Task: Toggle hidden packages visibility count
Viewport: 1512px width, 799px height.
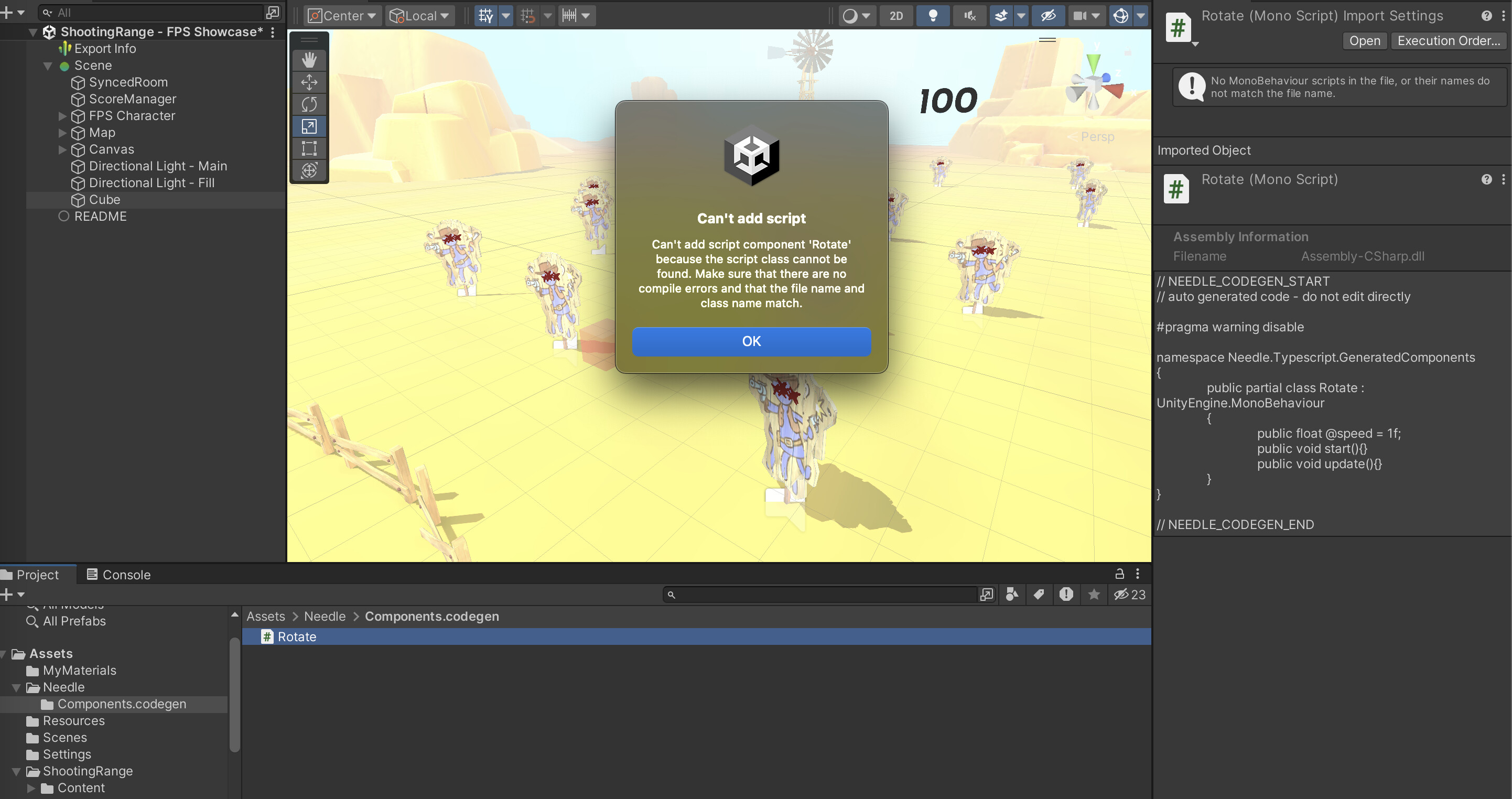Action: (1130, 595)
